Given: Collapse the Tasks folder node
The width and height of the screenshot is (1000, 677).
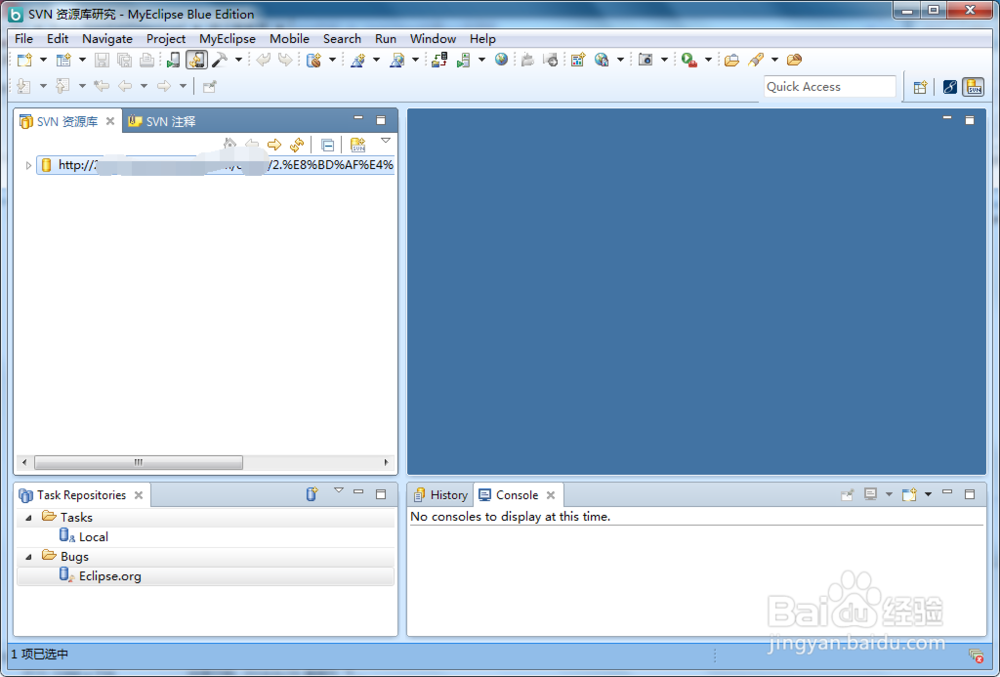Looking at the screenshot, I should (29, 518).
